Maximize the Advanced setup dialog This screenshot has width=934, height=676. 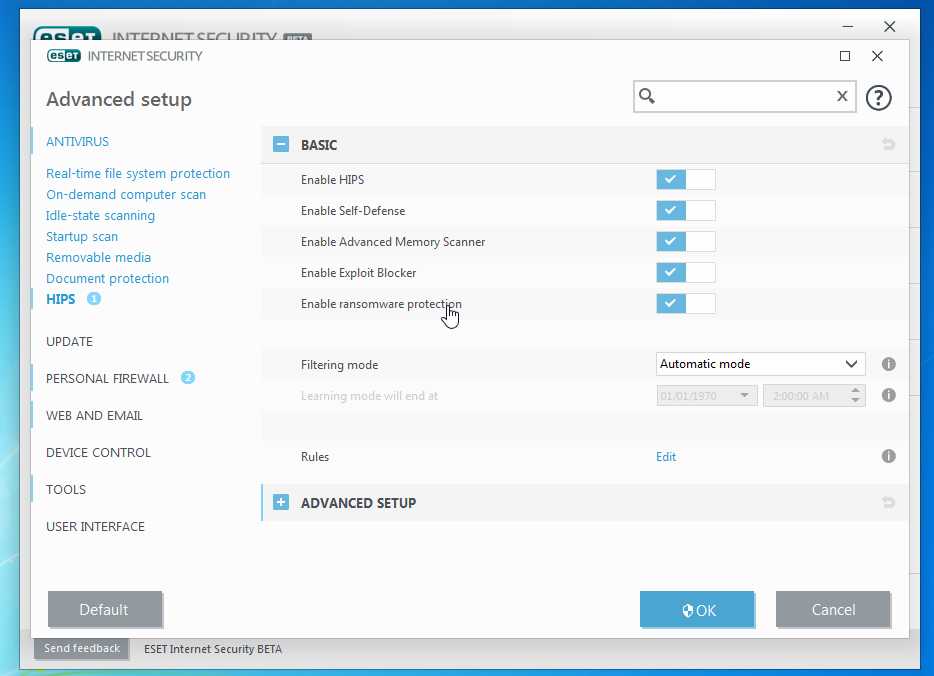tap(845, 56)
